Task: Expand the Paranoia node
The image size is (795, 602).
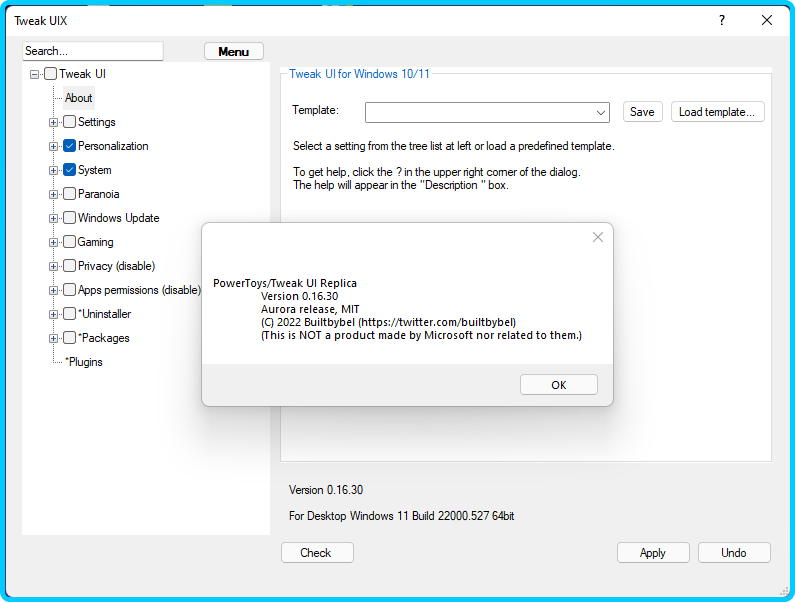Action: (53, 194)
